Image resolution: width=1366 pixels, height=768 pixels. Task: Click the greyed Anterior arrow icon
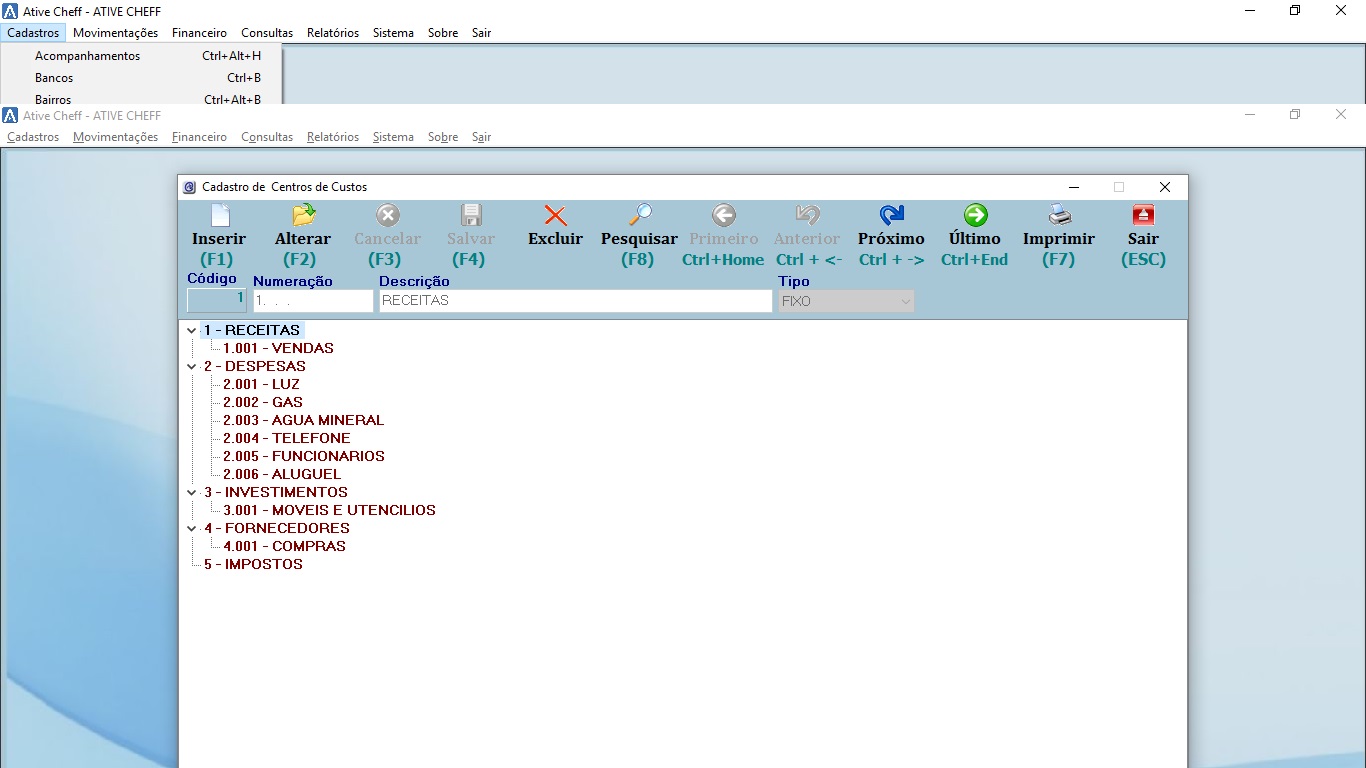coord(807,215)
